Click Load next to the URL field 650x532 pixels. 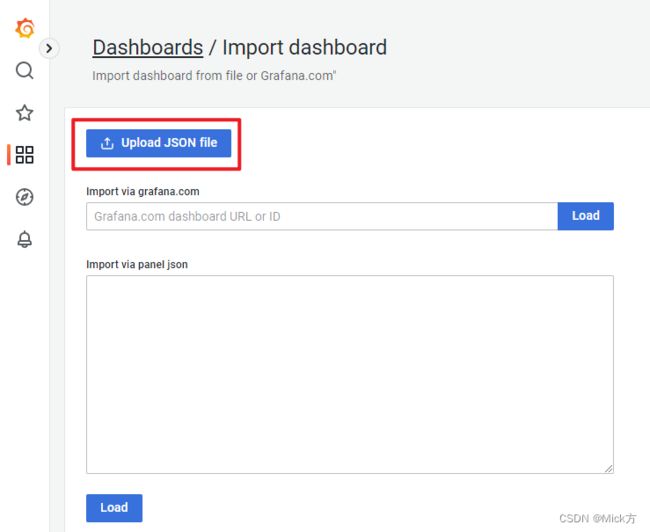click(x=585, y=216)
